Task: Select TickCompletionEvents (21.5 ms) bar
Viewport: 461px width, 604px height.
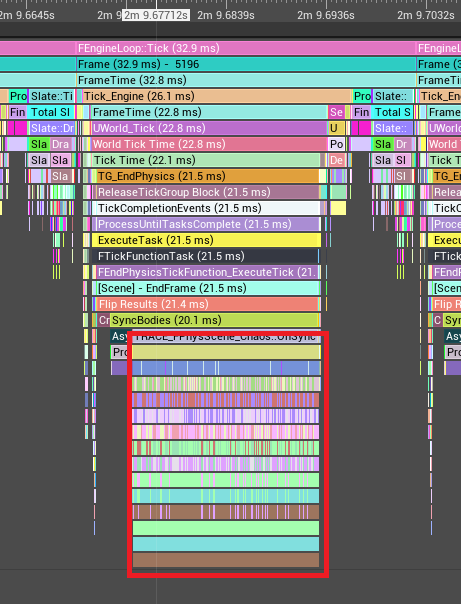Action: point(206,208)
